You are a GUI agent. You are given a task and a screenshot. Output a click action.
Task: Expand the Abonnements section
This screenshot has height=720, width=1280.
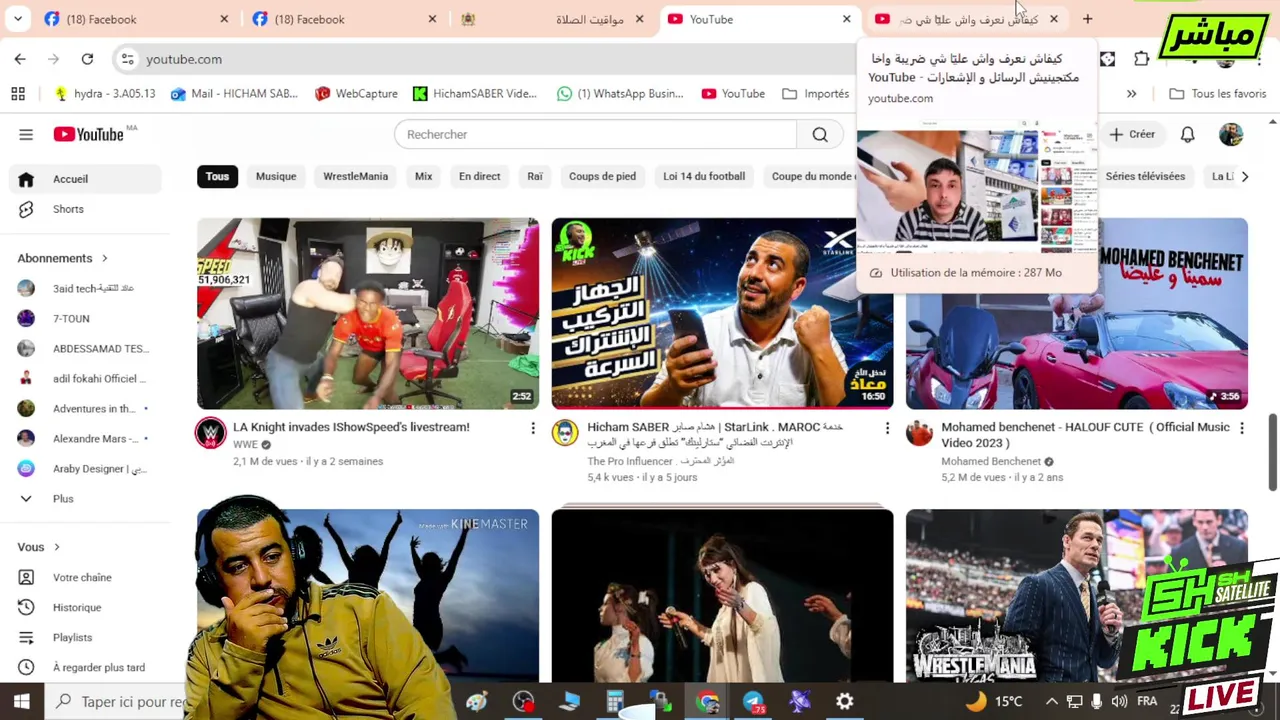point(62,258)
